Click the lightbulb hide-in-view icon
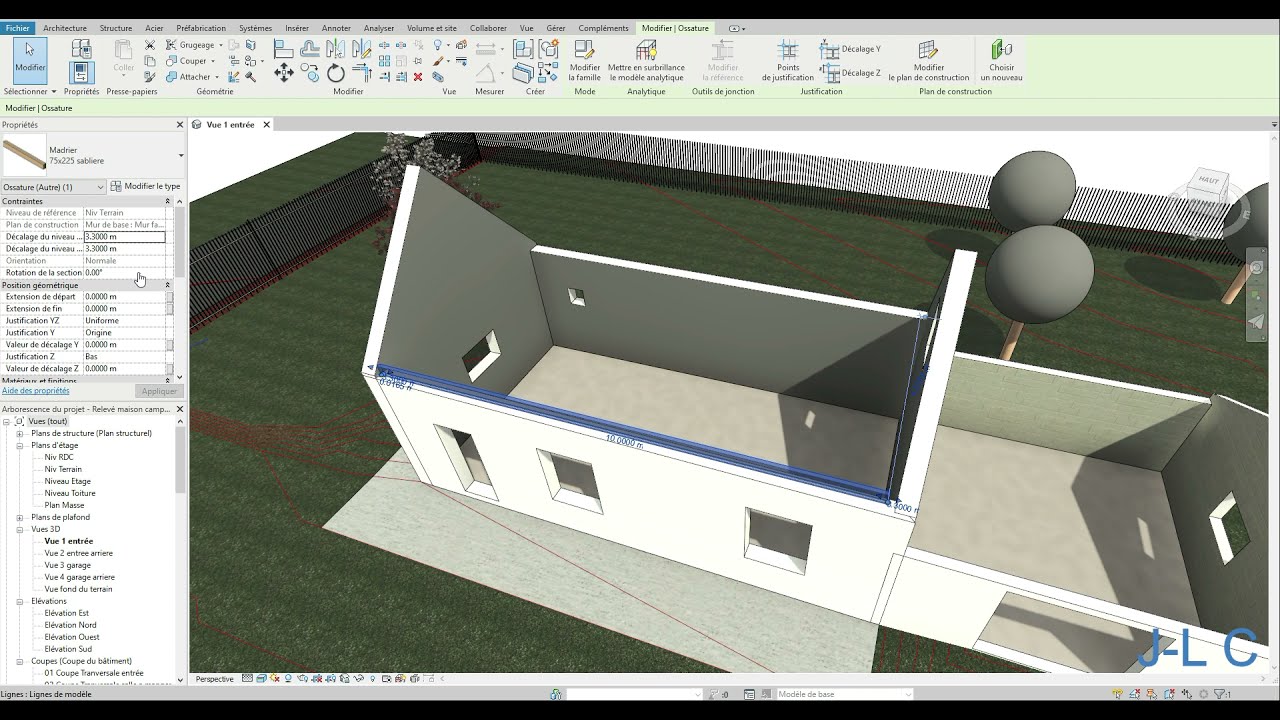The height and width of the screenshot is (720, 1280). pyautogui.click(x=437, y=46)
